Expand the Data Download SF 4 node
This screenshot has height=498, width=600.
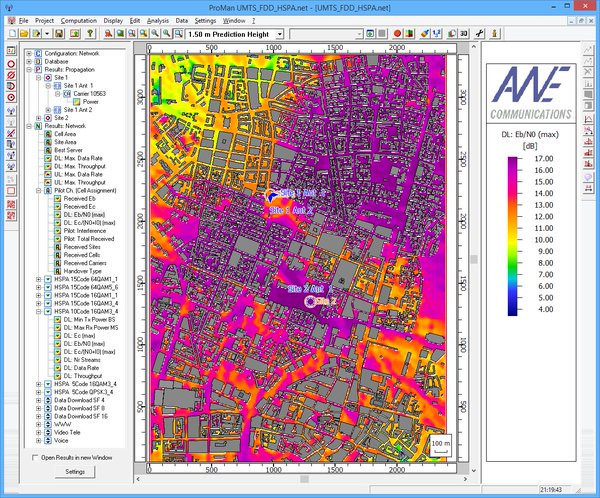38,401
